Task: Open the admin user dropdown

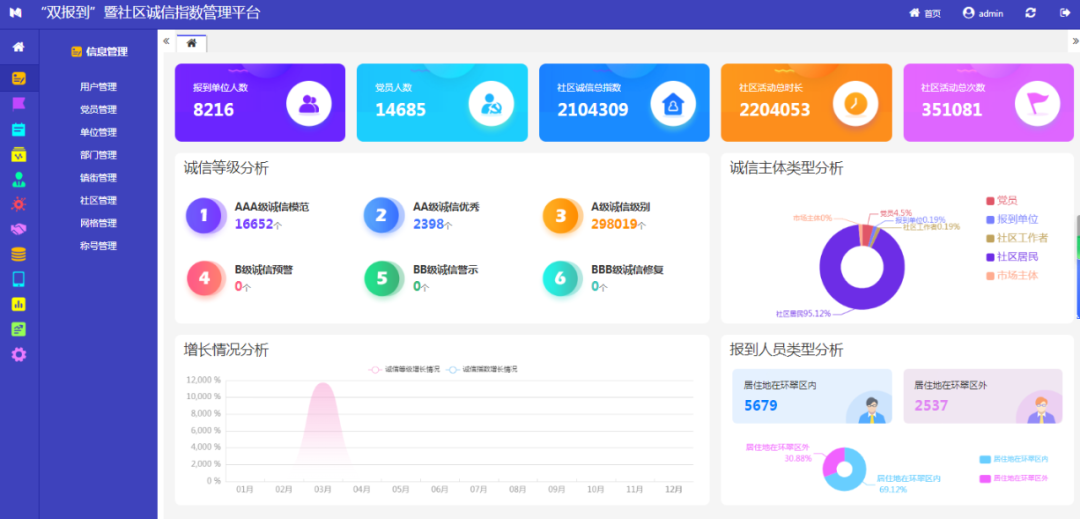Action: (x=983, y=13)
